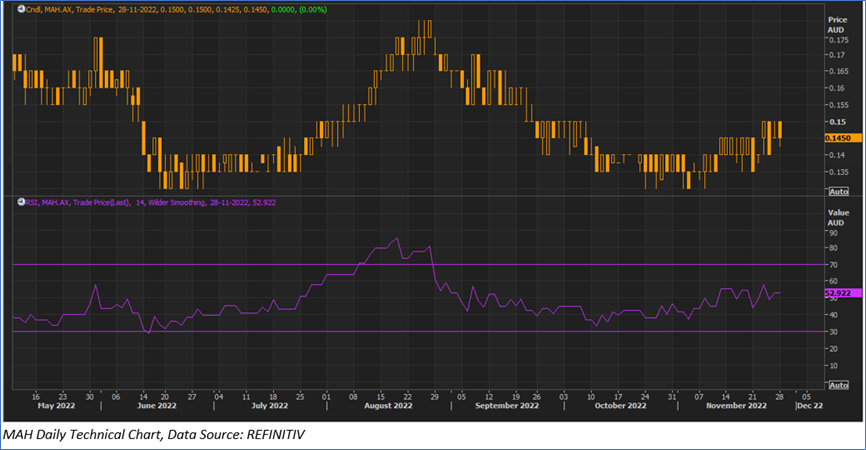The height and width of the screenshot is (450, 866).
Task: Select the 0.1450 current price tag
Action: click(843, 138)
